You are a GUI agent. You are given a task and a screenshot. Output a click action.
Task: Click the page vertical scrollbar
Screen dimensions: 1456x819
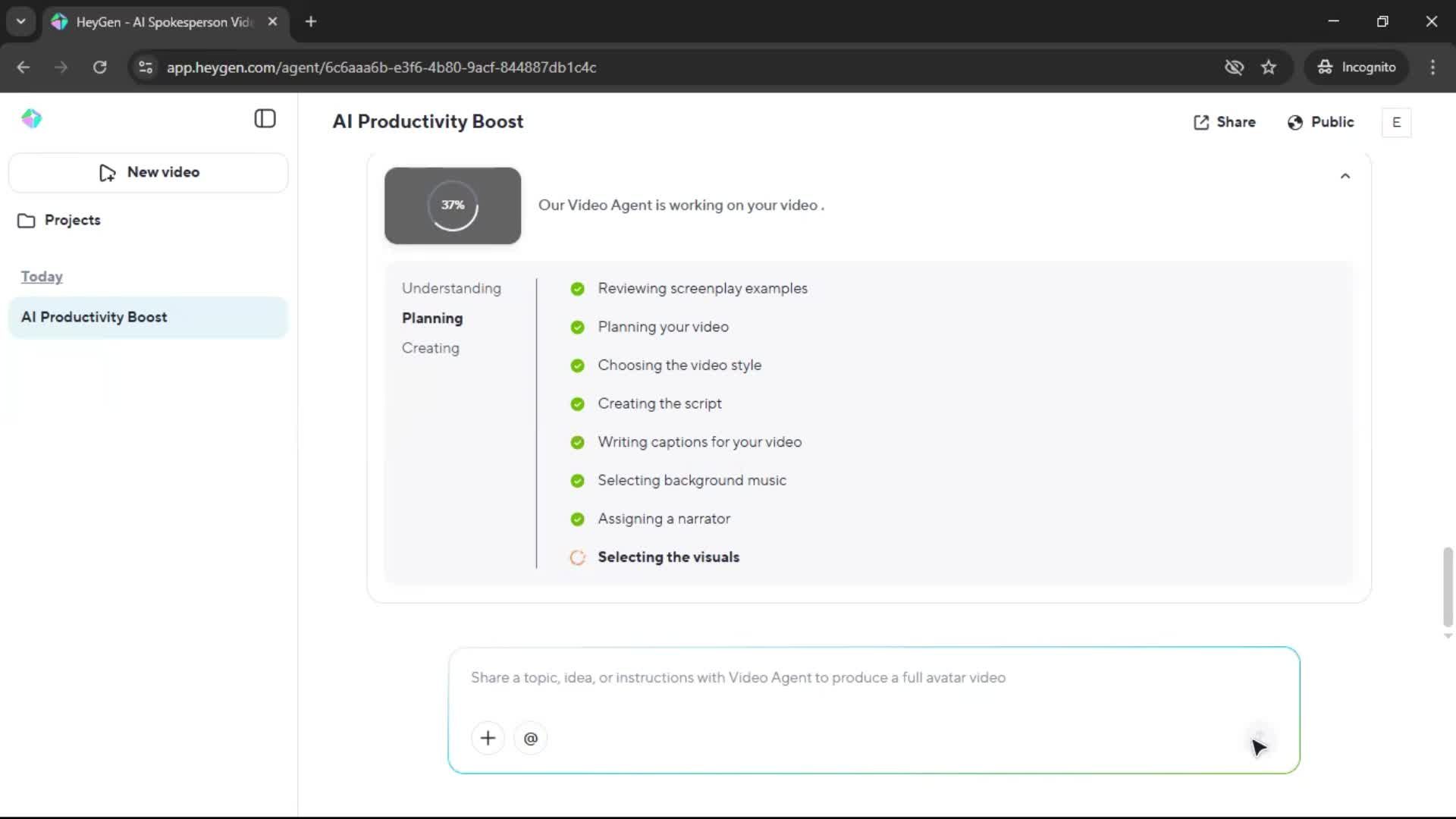pos(1447,586)
